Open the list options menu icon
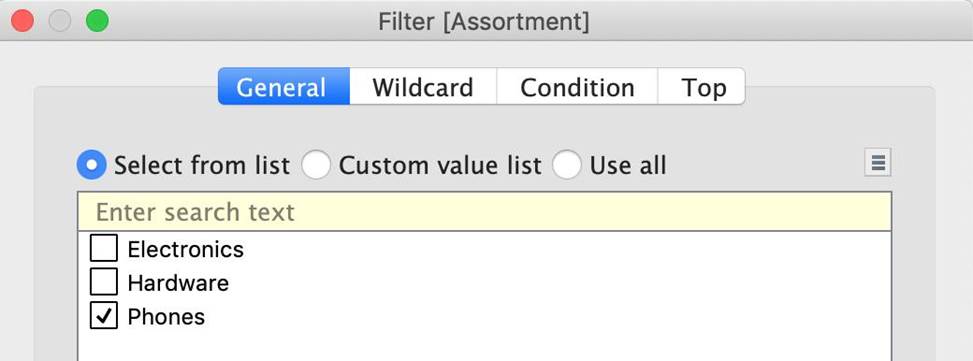The width and height of the screenshot is (973, 361). 877,163
